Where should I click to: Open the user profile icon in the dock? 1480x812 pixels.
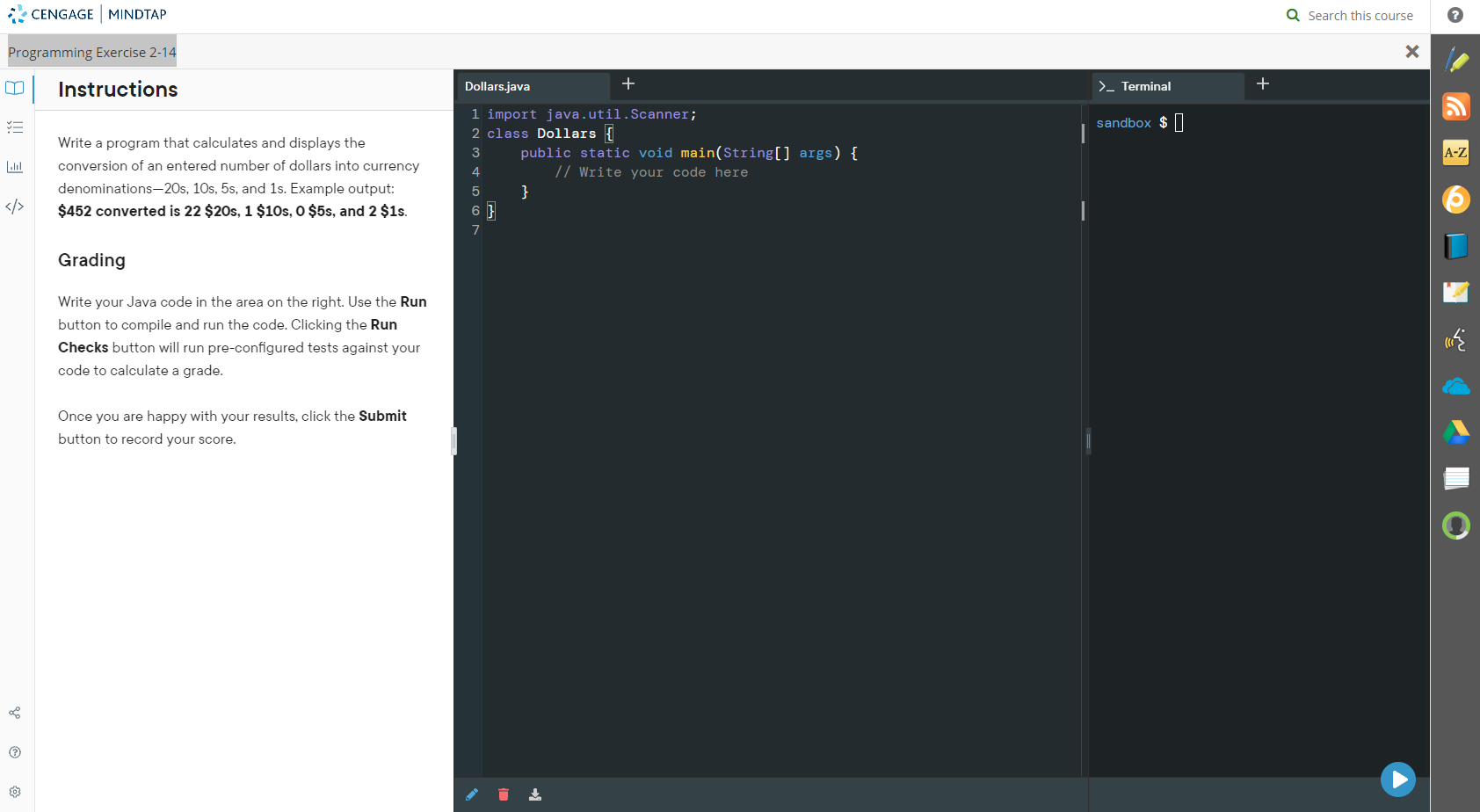tap(1456, 526)
